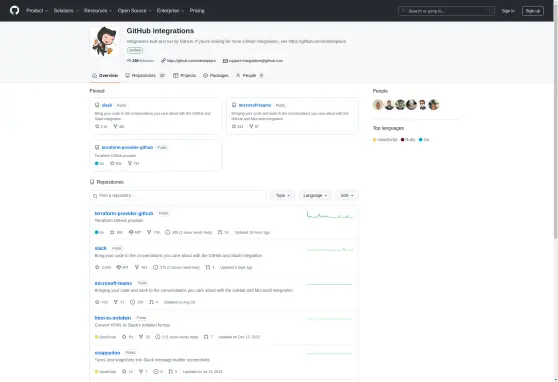Open the Type filter dropdown
The width and height of the screenshot is (558, 382).
pyautogui.click(x=283, y=195)
